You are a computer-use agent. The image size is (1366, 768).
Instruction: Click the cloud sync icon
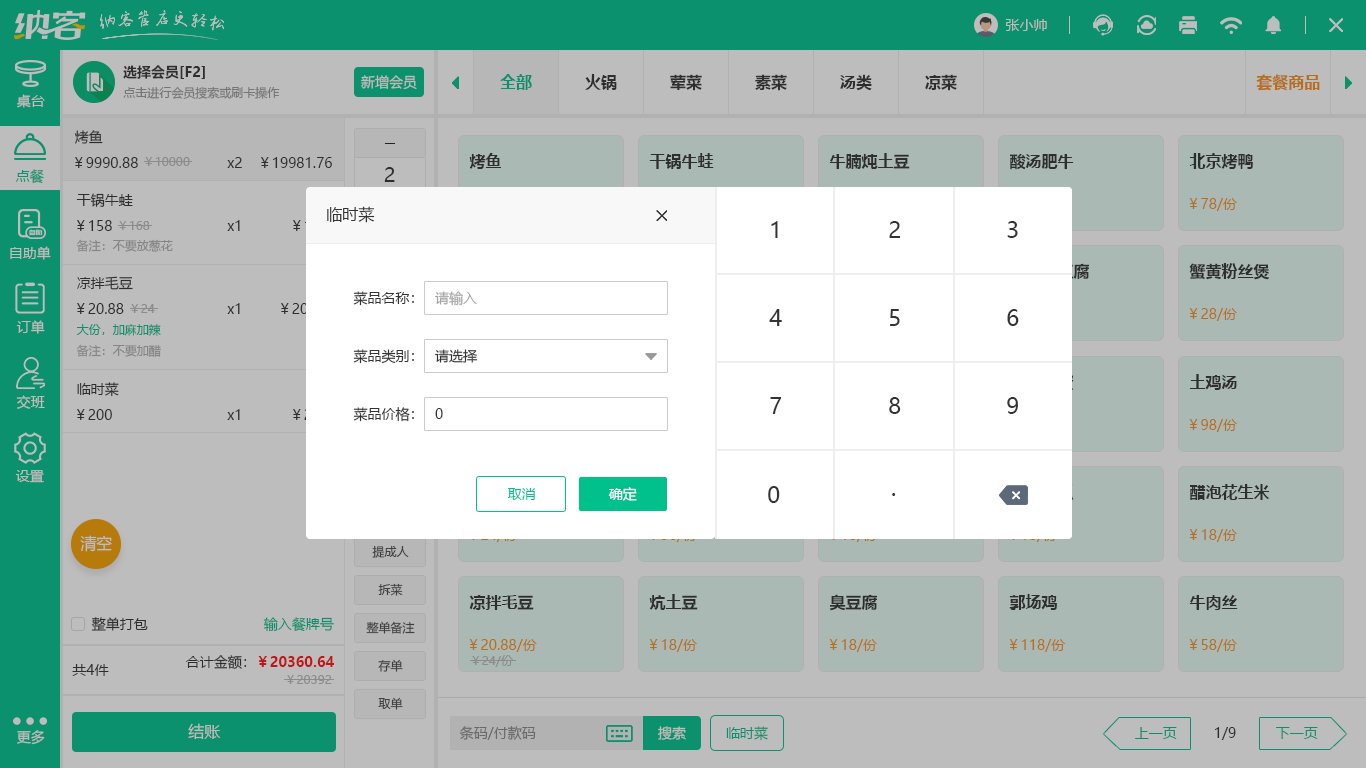point(1146,25)
